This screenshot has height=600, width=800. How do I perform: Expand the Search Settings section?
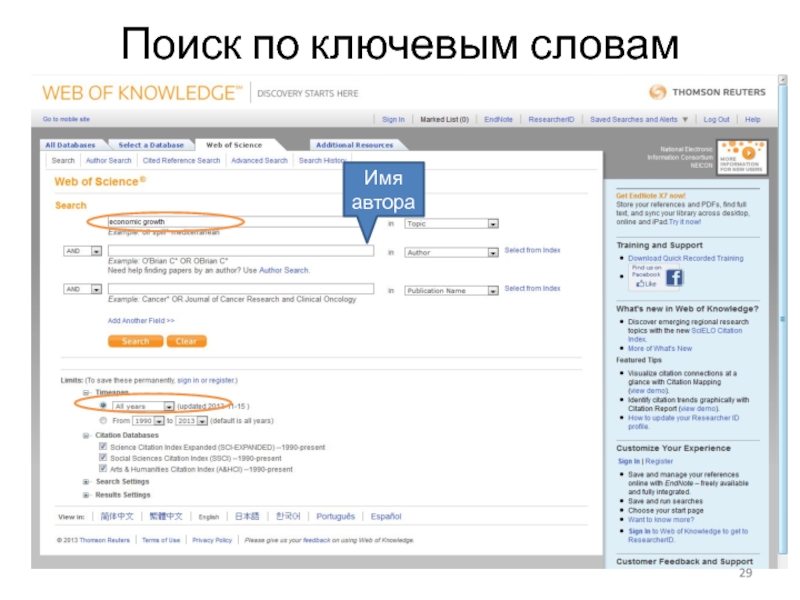[x=86, y=482]
